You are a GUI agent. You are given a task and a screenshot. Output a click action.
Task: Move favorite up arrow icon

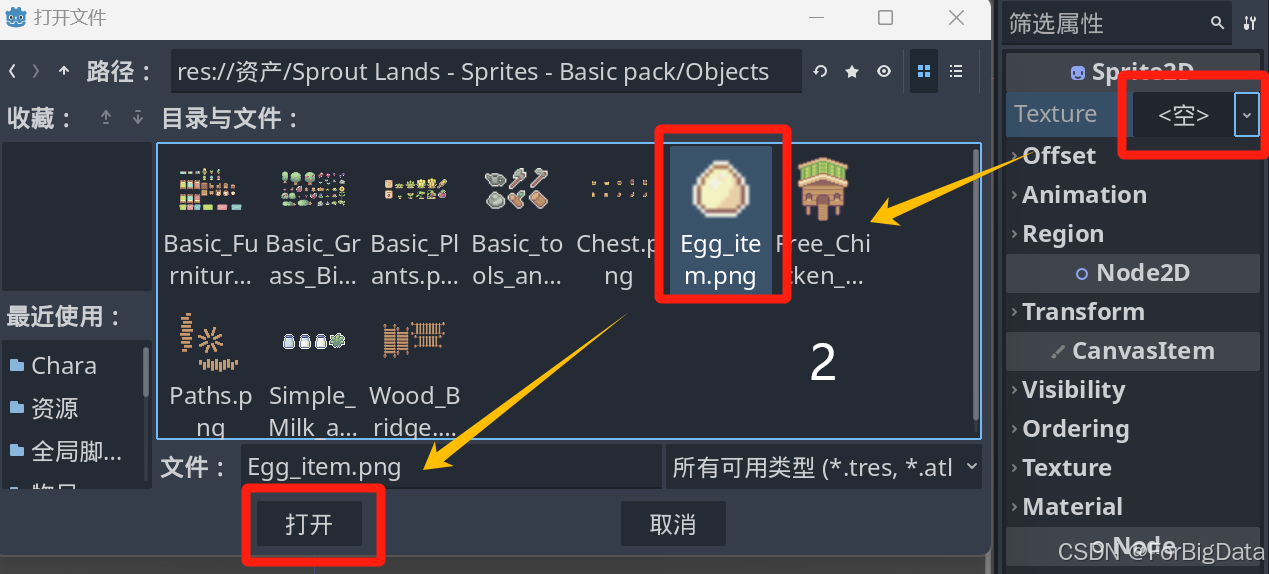tap(106, 118)
